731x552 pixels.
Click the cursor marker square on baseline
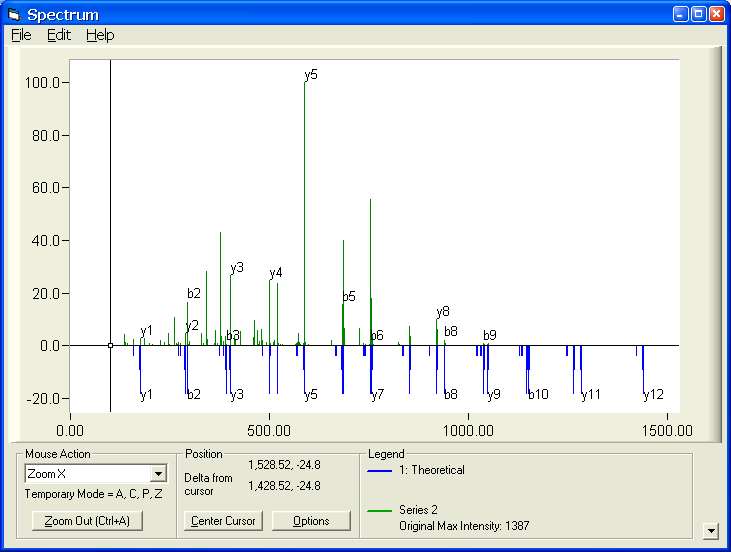click(x=110, y=345)
